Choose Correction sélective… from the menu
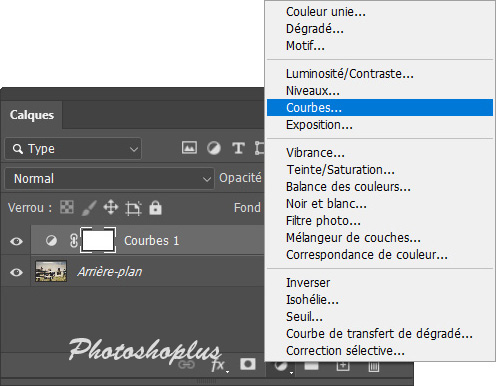This screenshot has height=386, width=496. coord(380,351)
